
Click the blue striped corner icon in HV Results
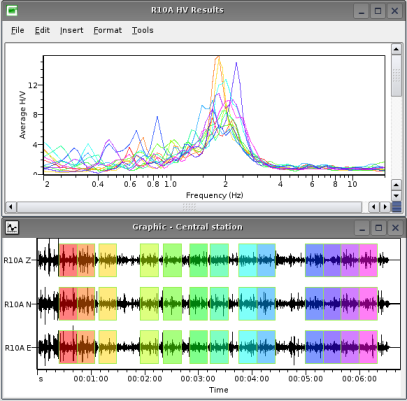(x=396, y=207)
